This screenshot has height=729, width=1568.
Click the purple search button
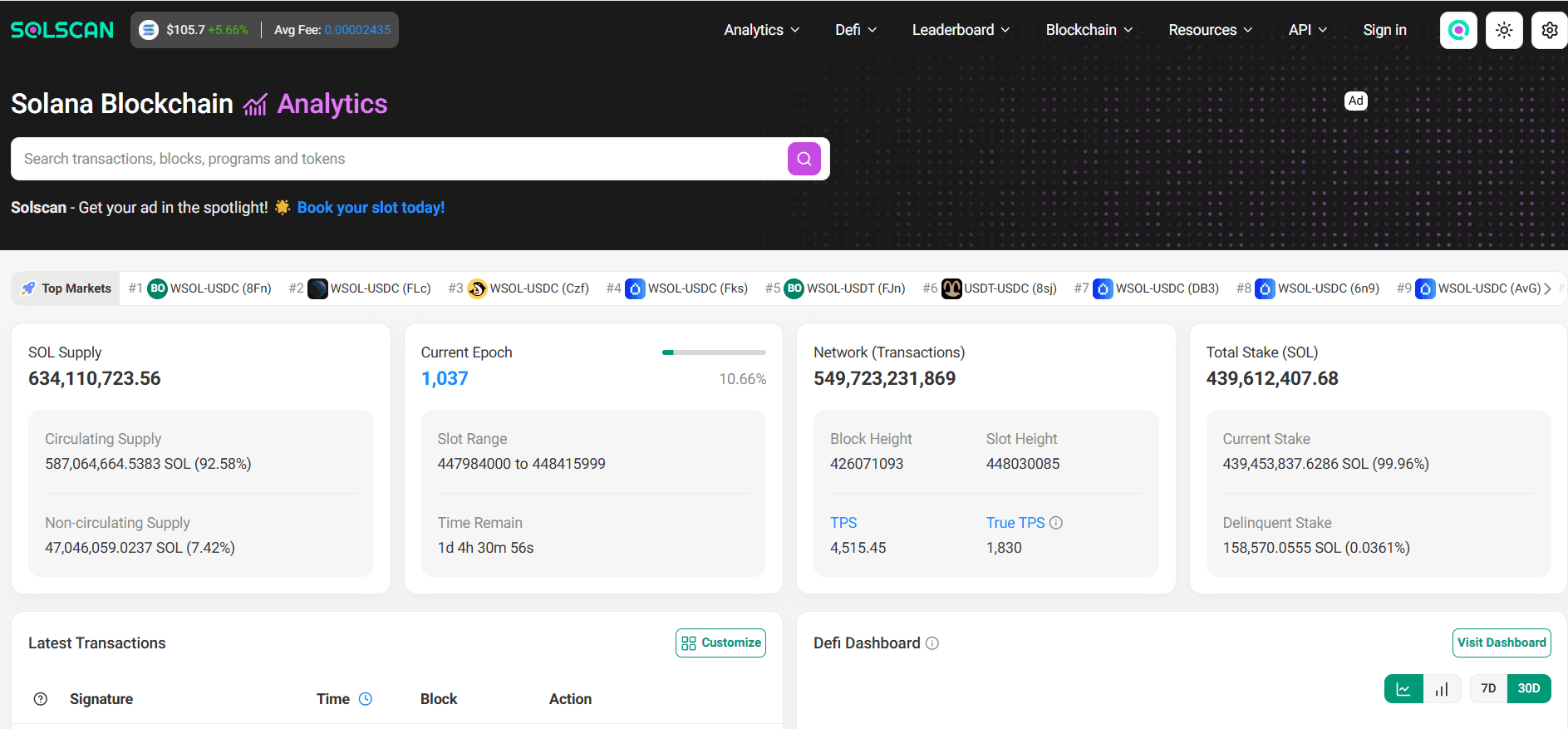tap(804, 159)
